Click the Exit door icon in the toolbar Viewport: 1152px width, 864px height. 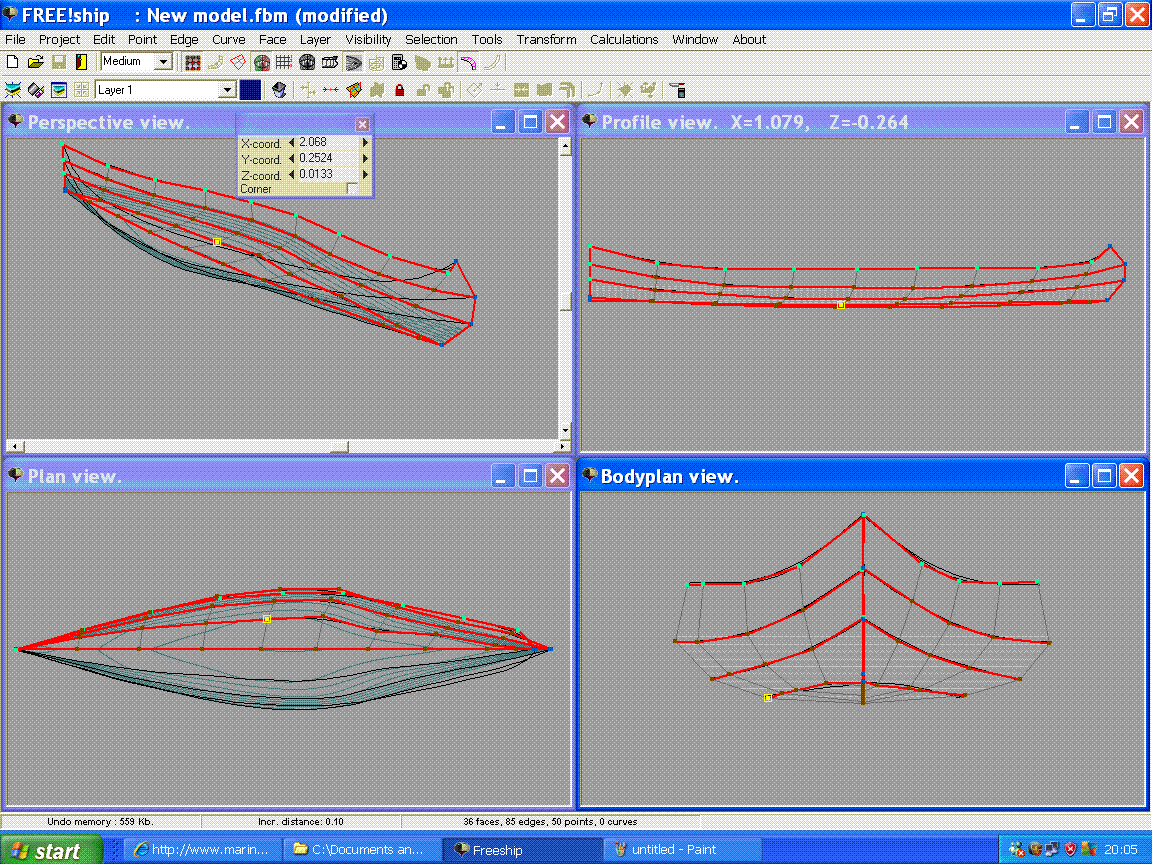(x=81, y=62)
